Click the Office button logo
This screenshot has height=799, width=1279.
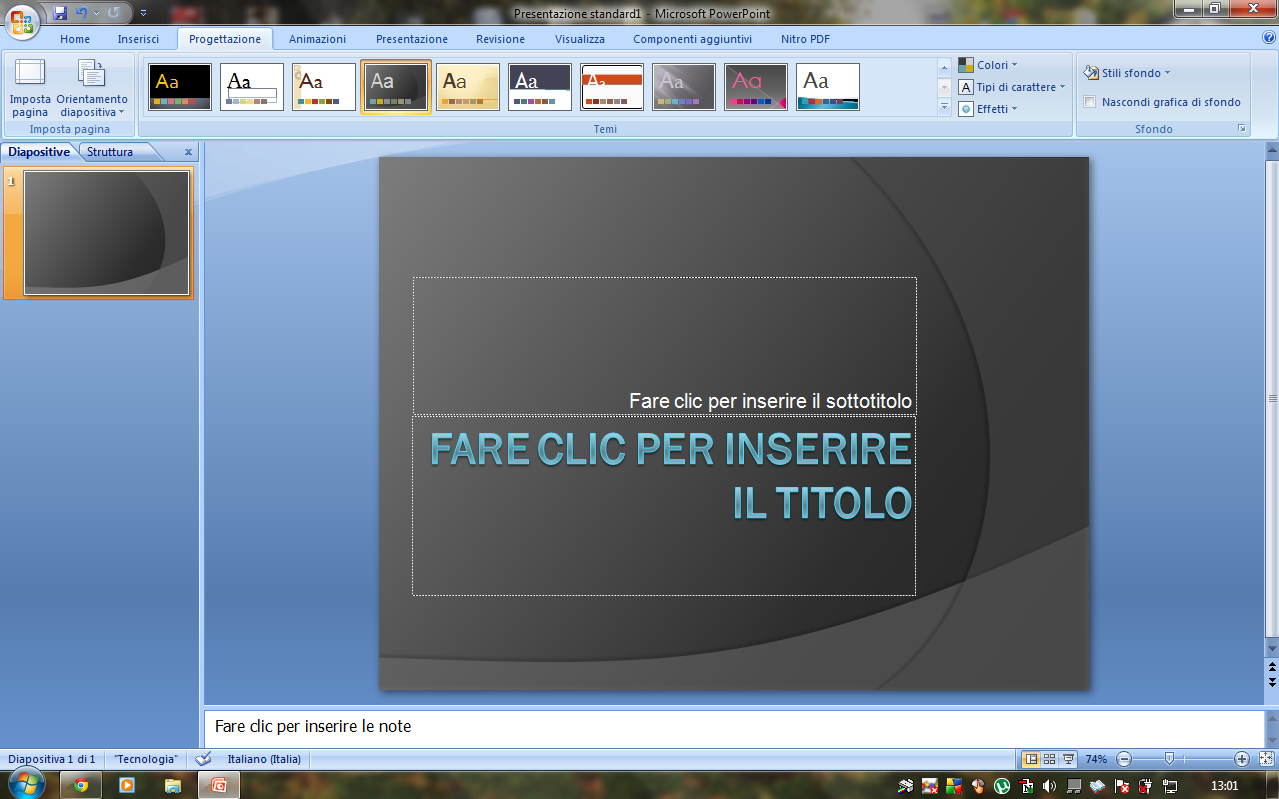click(x=22, y=21)
